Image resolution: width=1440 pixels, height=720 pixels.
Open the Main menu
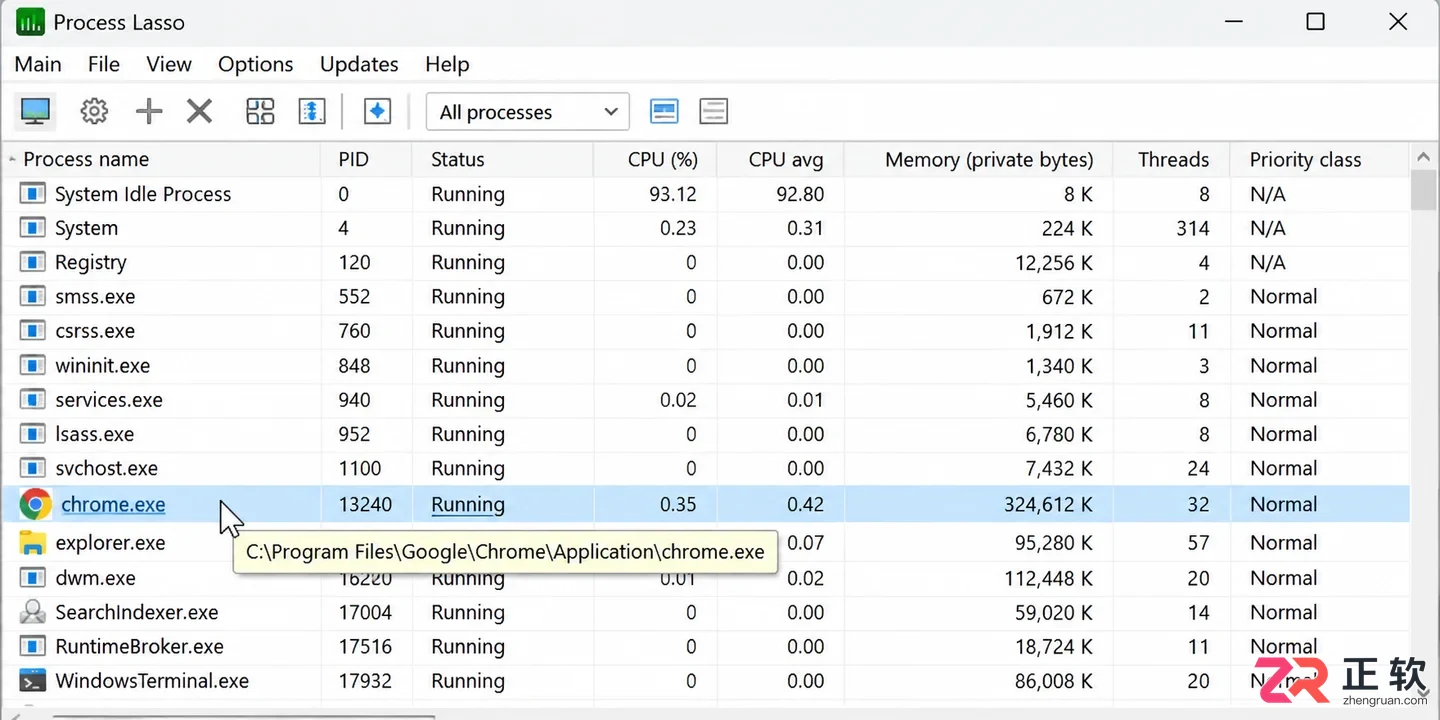[x=38, y=64]
